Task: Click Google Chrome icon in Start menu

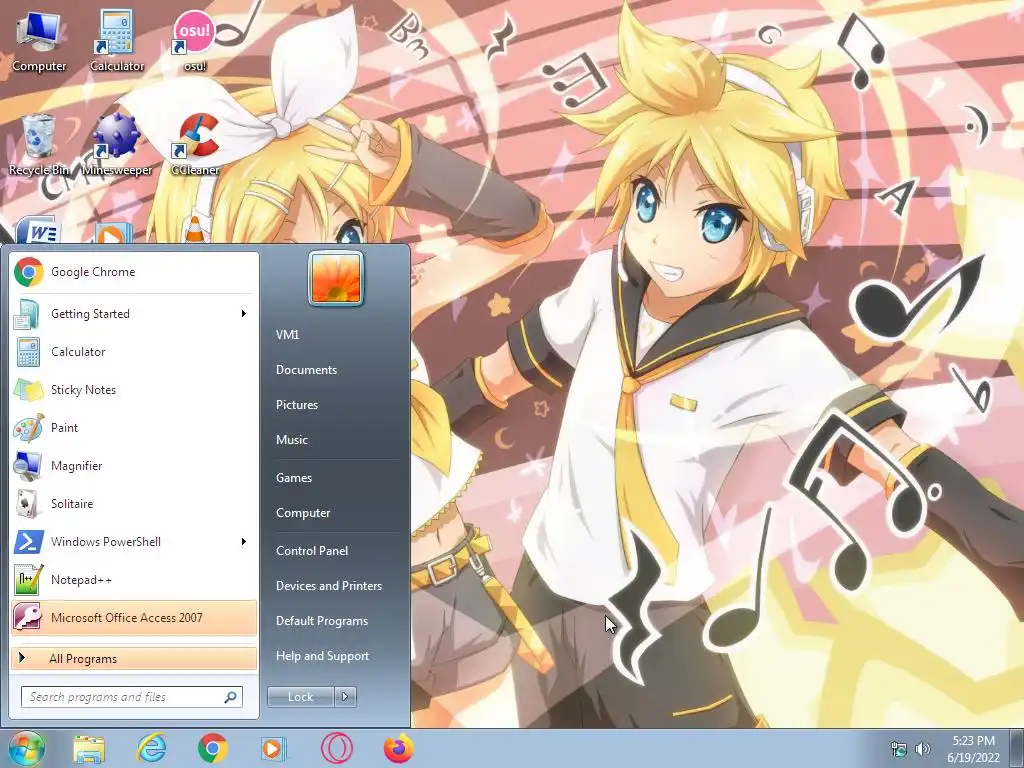Action: 28,272
